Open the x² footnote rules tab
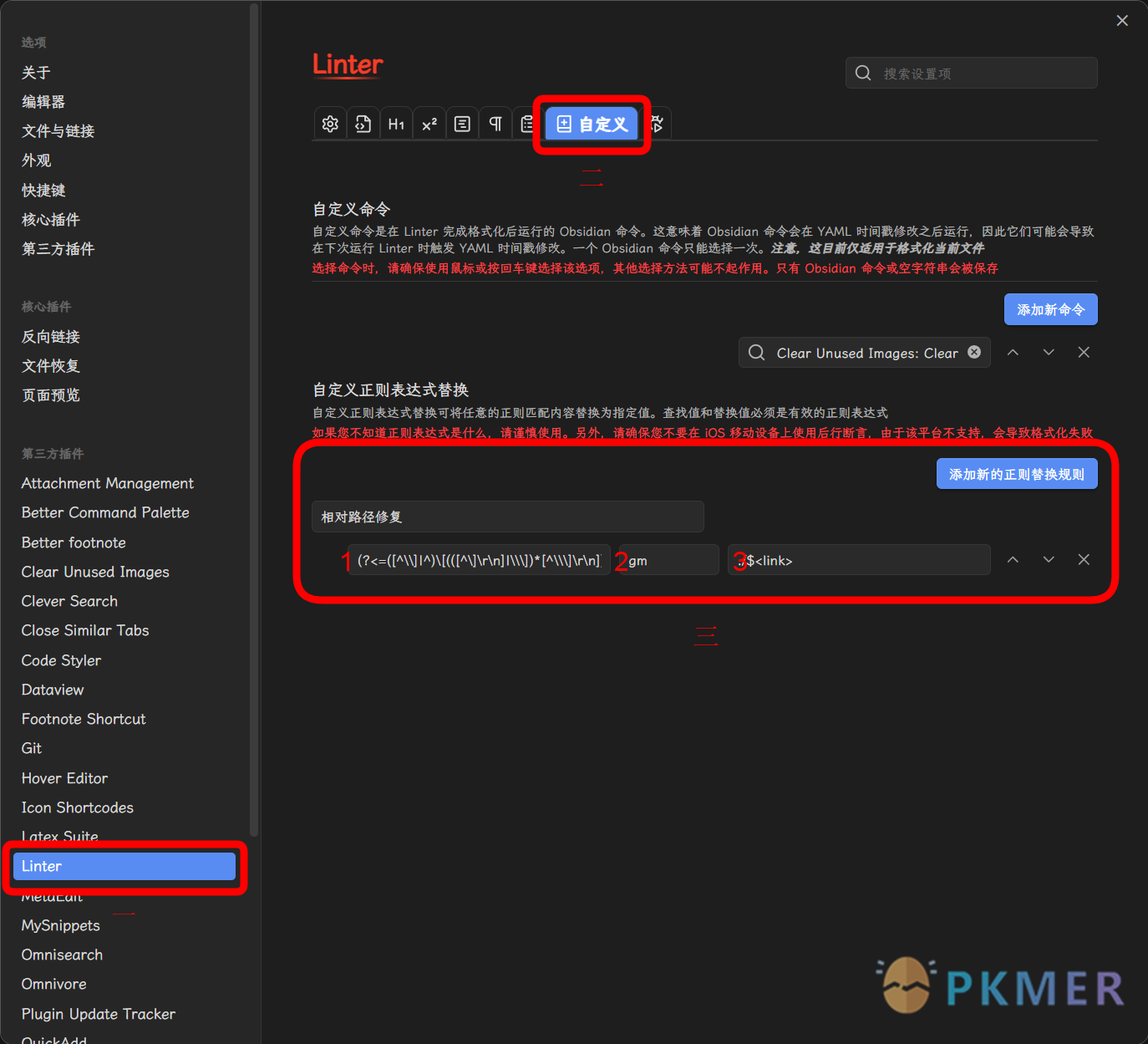The image size is (1148, 1044). tap(429, 124)
